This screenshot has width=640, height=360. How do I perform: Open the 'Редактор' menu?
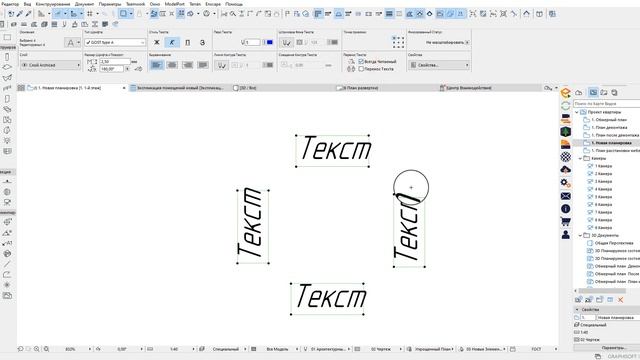pos(11,4)
